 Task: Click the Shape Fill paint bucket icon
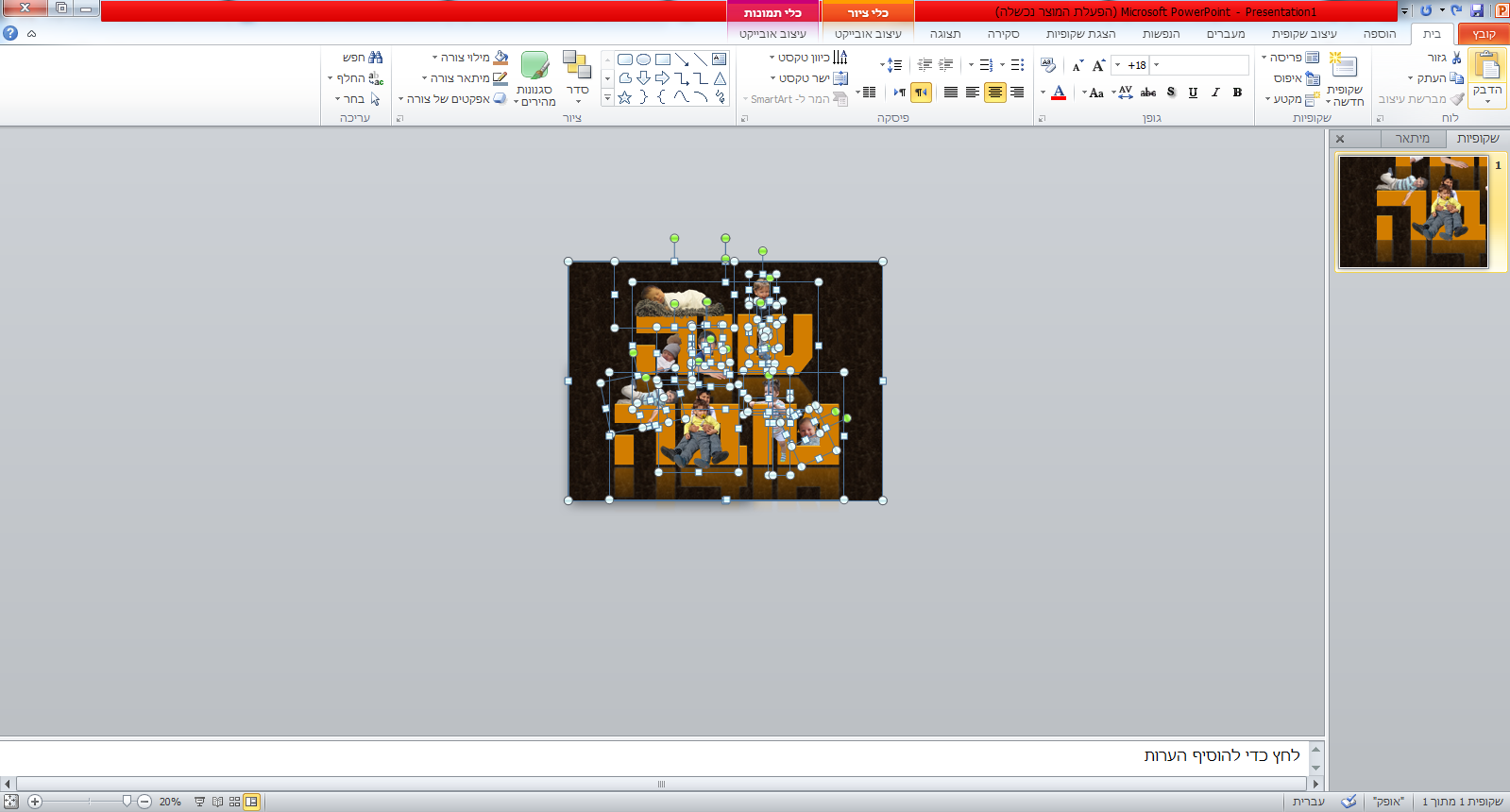[501, 58]
